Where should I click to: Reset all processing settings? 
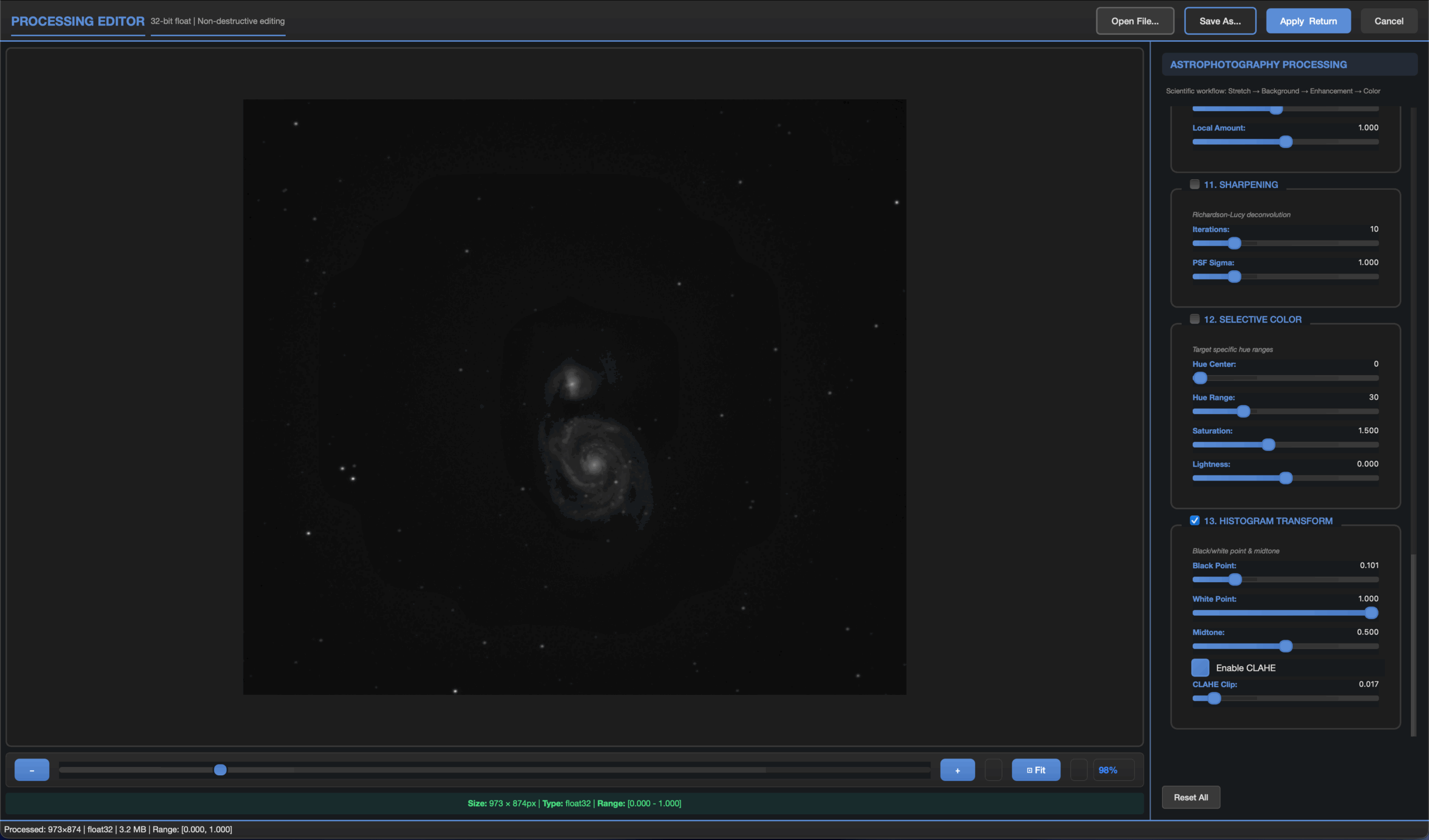(1191, 797)
